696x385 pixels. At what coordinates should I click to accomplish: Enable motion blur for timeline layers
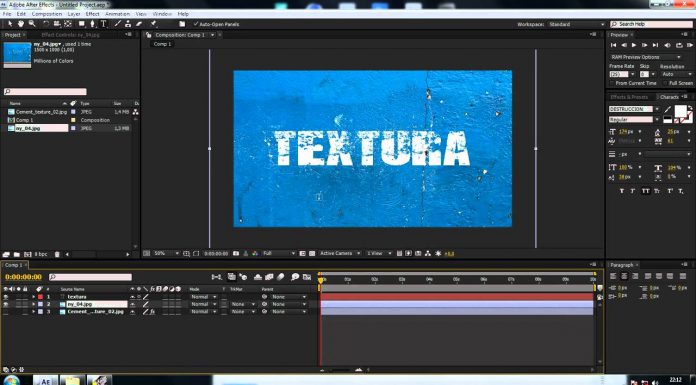[281, 277]
